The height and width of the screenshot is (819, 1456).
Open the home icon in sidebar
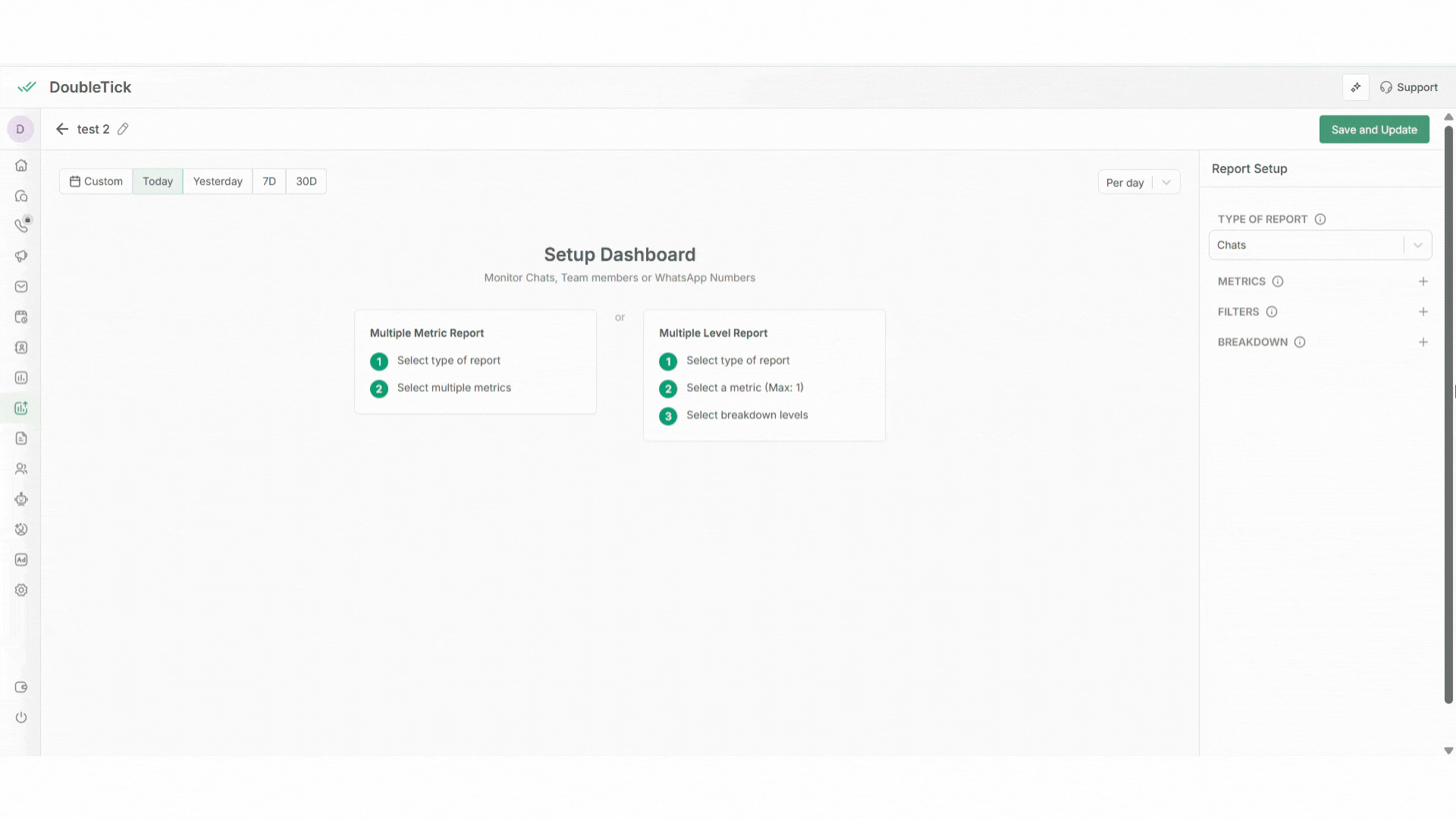(x=21, y=165)
